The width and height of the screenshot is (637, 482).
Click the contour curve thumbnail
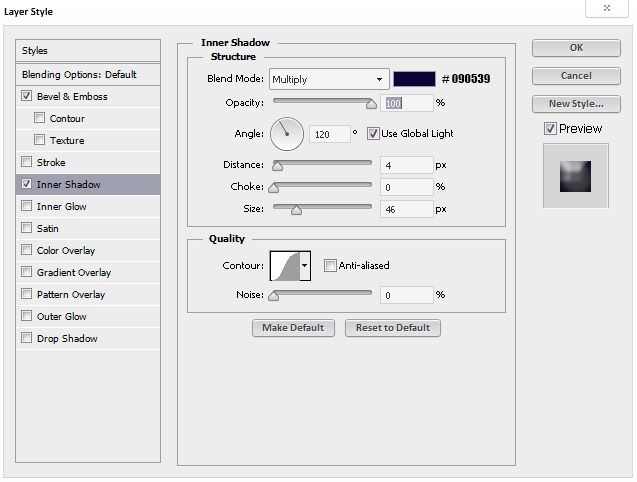point(285,266)
